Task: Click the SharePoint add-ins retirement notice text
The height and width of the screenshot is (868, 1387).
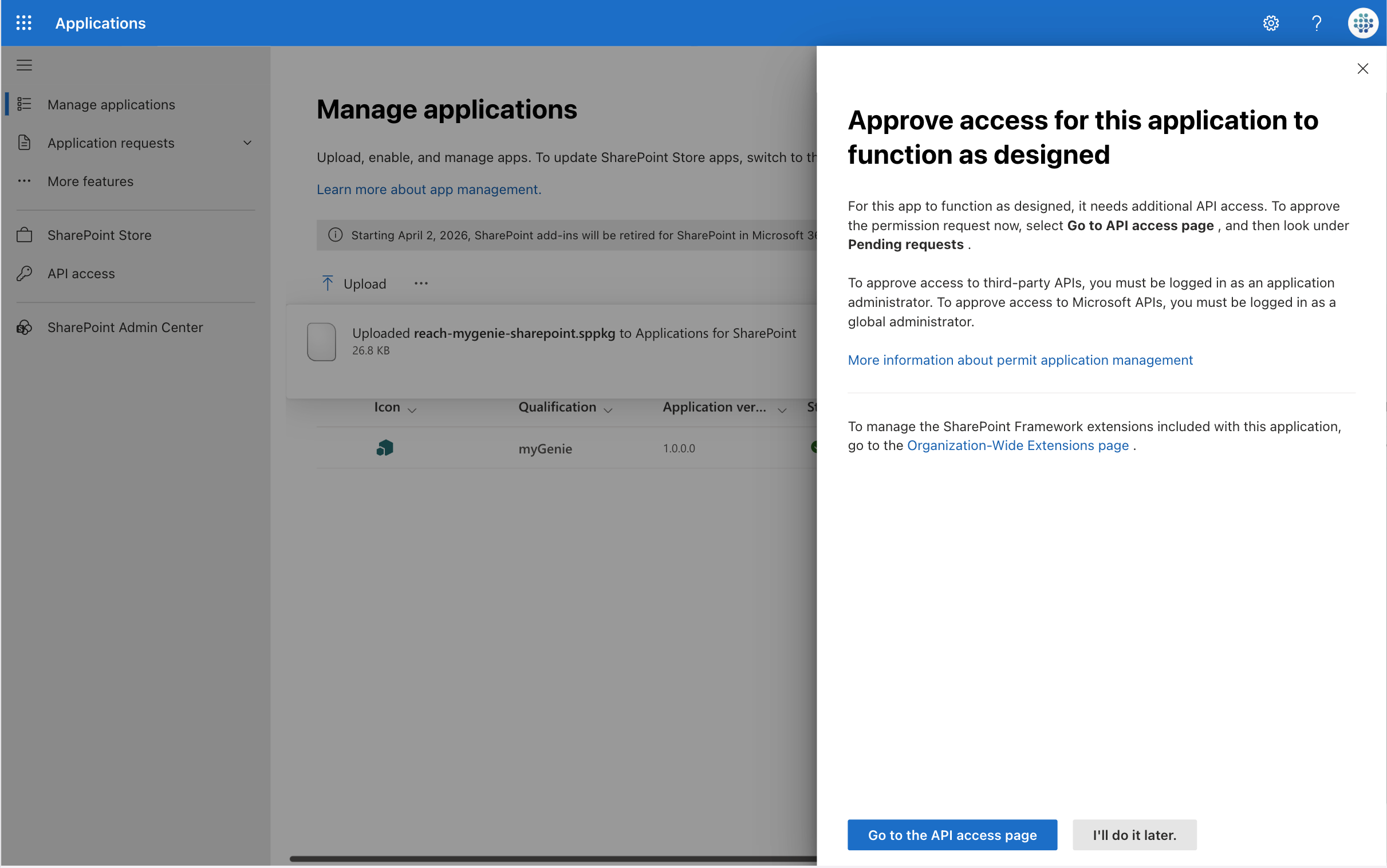Action: [584, 235]
